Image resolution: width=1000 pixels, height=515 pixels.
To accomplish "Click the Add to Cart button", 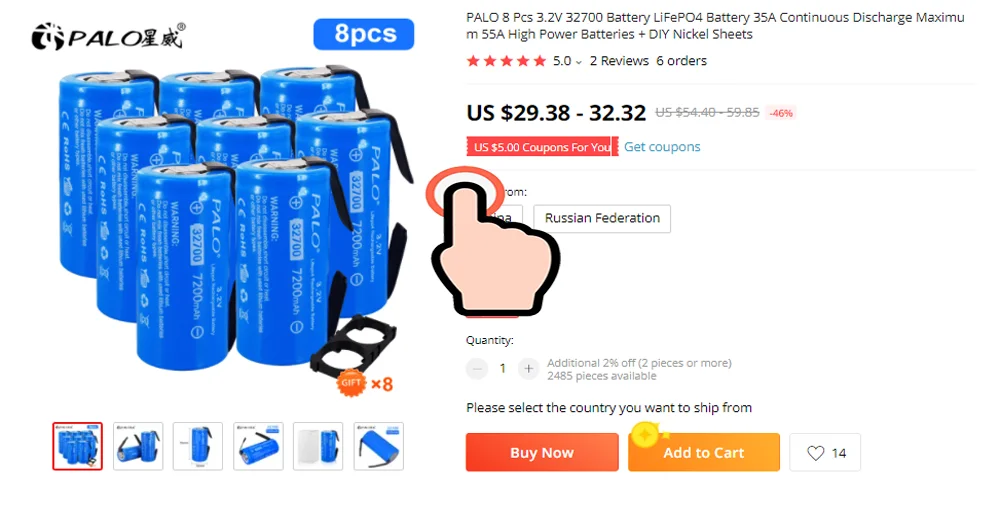I will [703, 453].
